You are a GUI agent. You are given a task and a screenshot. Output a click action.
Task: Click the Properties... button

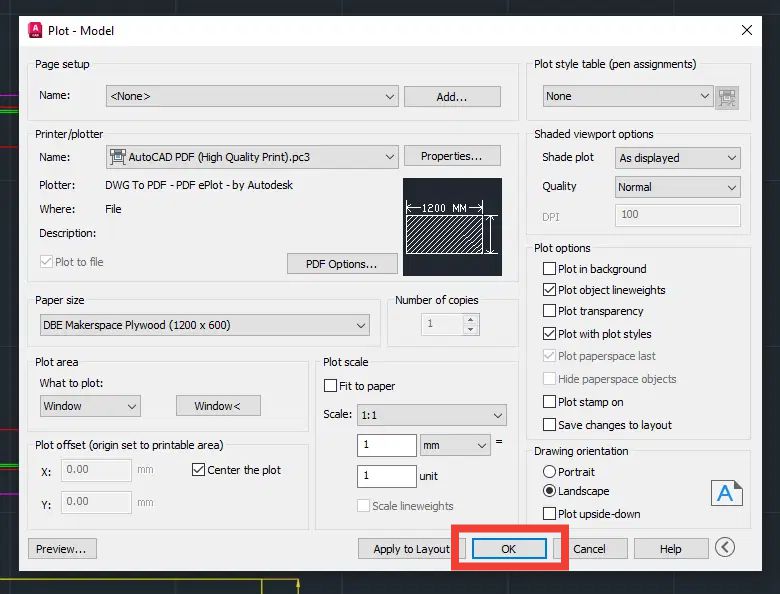(x=452, y=156)
